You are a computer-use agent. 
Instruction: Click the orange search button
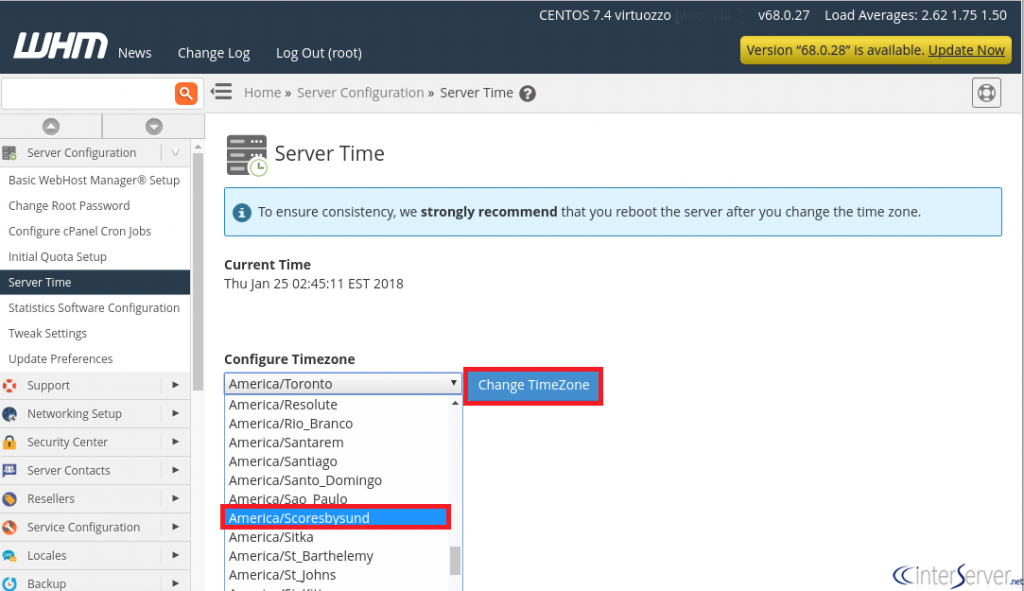[x=186, y=93]
